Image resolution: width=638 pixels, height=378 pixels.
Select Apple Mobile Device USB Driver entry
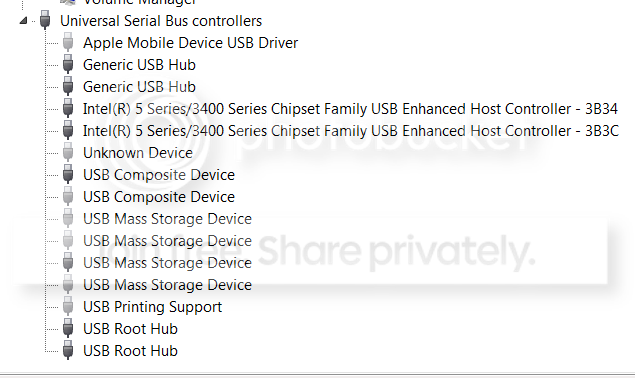pyautogui.click(x=190, y=43)
